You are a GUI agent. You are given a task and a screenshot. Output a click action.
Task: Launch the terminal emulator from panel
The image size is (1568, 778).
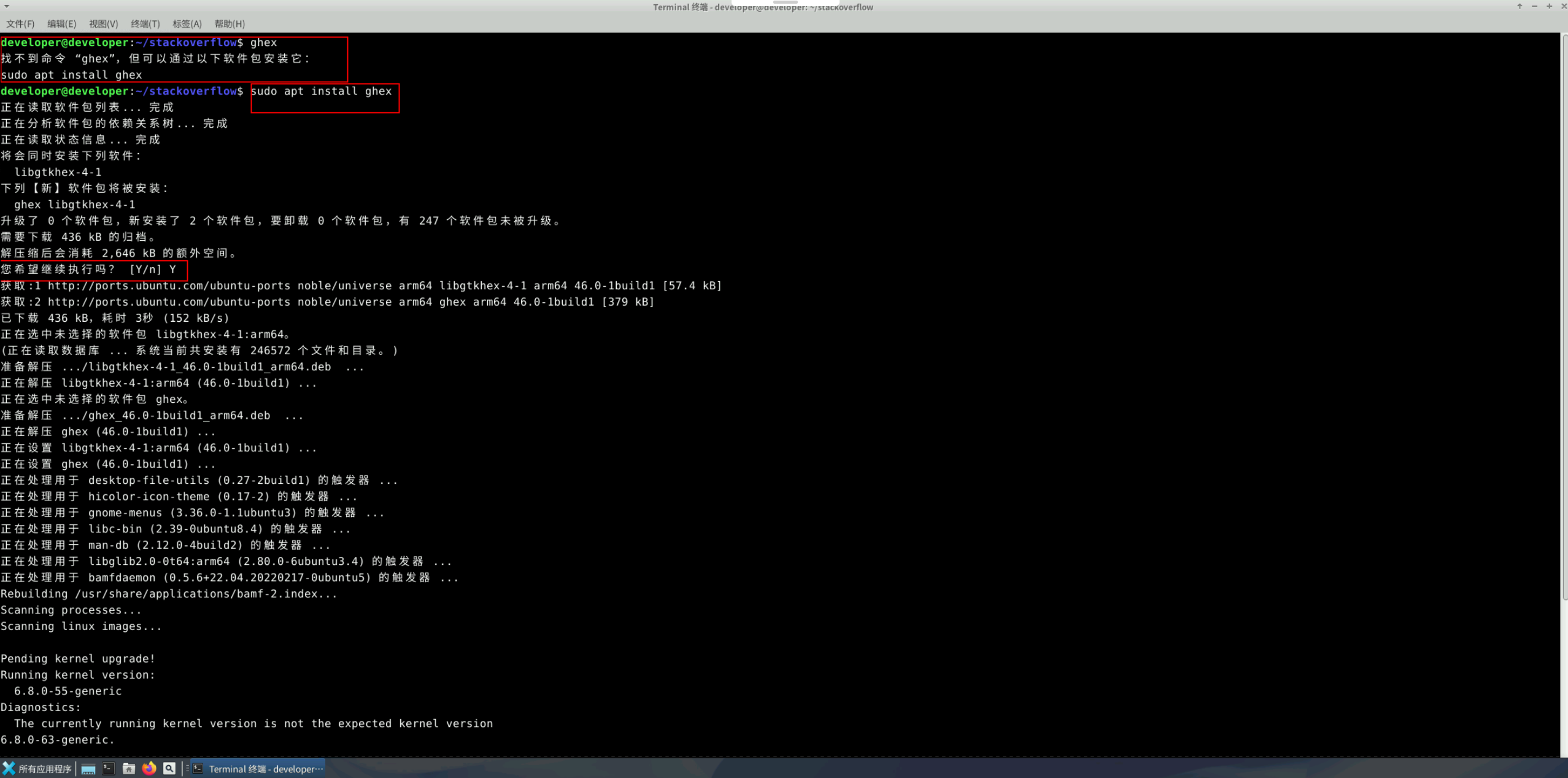[x=109, y=769]
